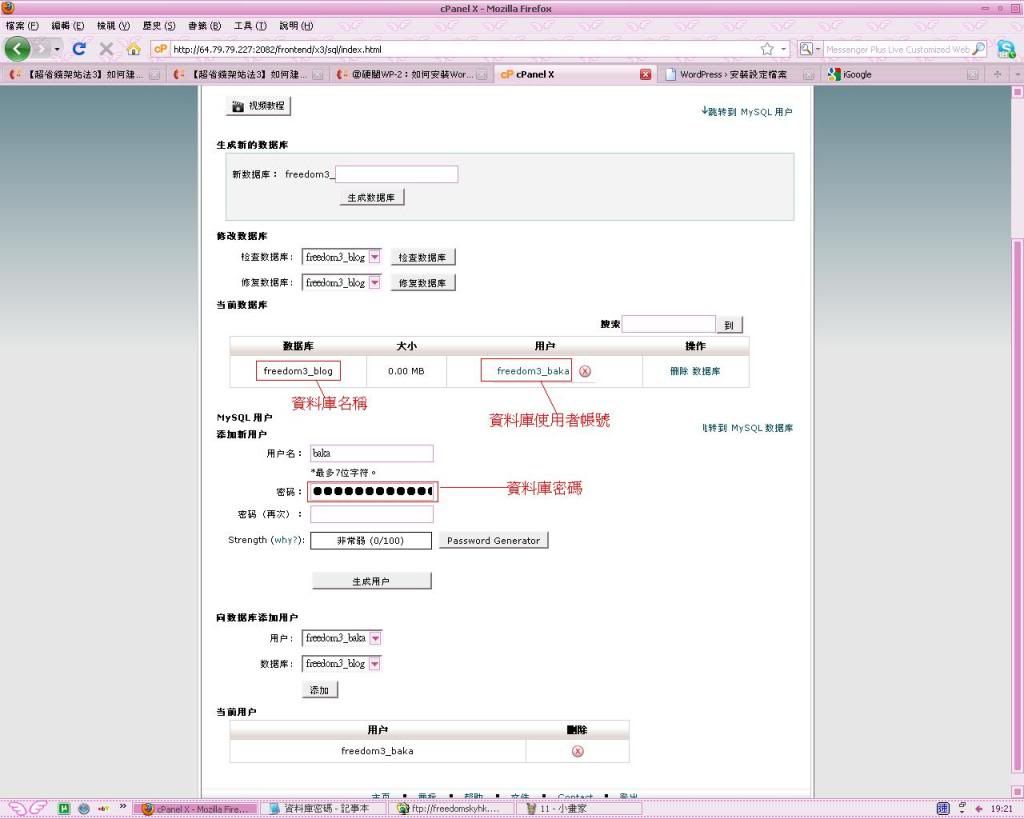
Task: Open the green quick launch icon
Action: point(64,809)
